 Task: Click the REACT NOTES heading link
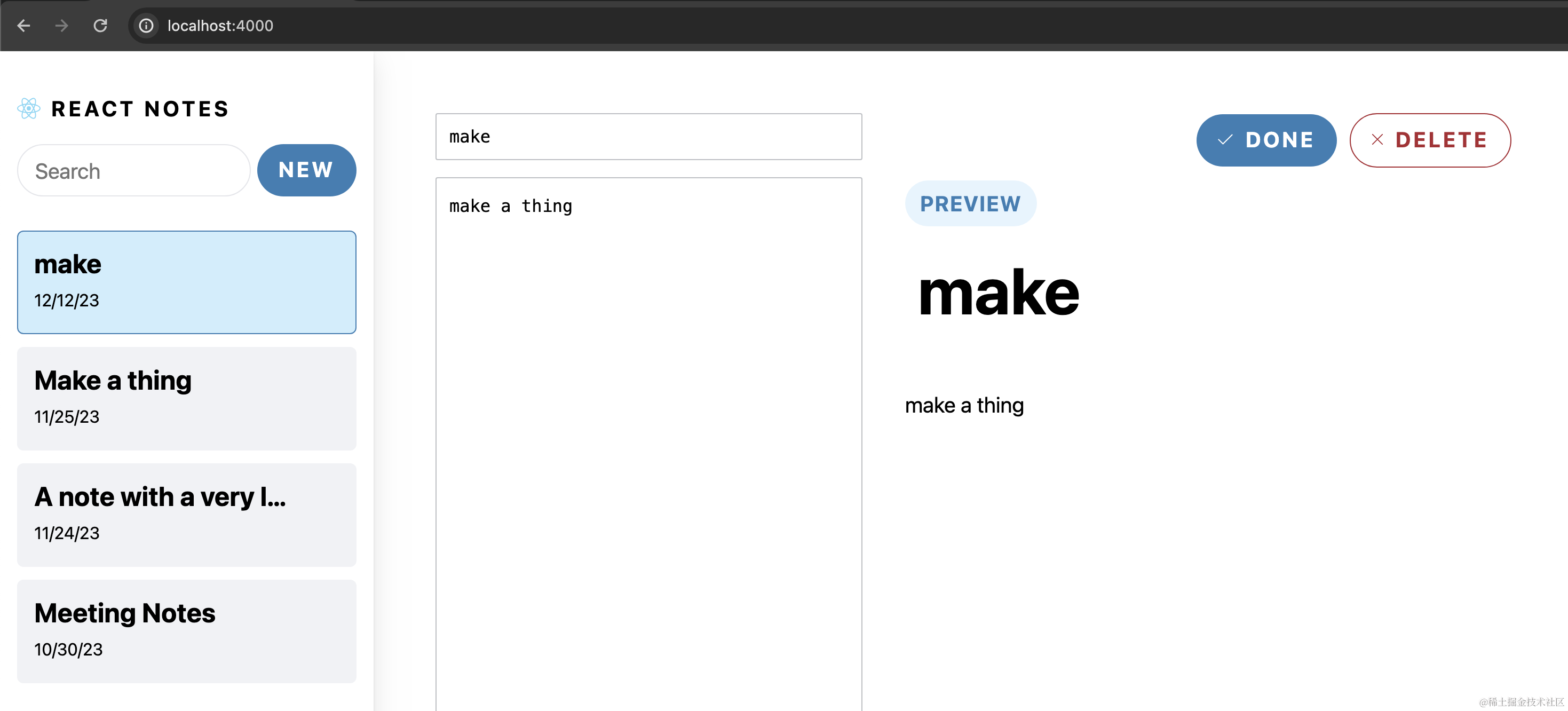point(140,109)
